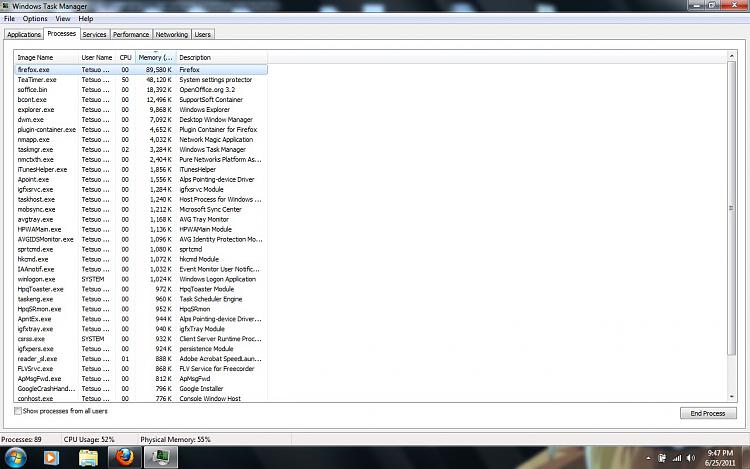The width and height of the screenshot is (750, 469).
Task: Click the System settings protector description
Action: [216, 80]
